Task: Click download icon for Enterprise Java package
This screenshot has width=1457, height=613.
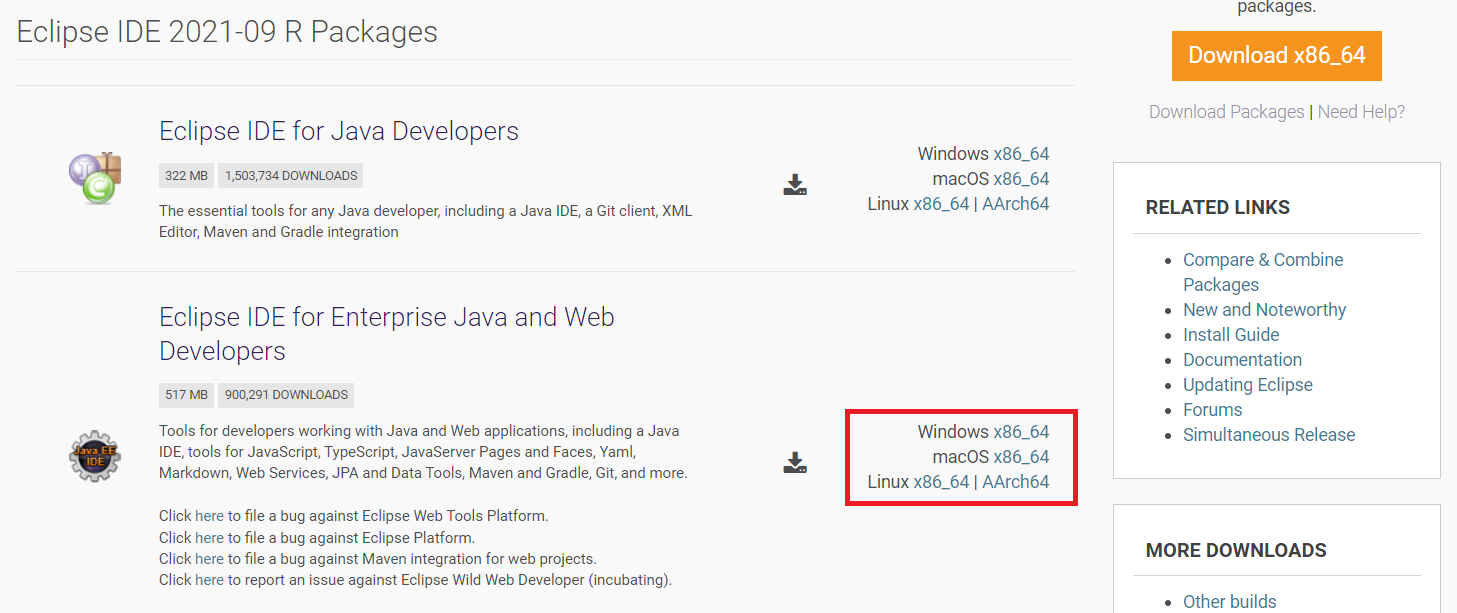Action: click(795, 462)
